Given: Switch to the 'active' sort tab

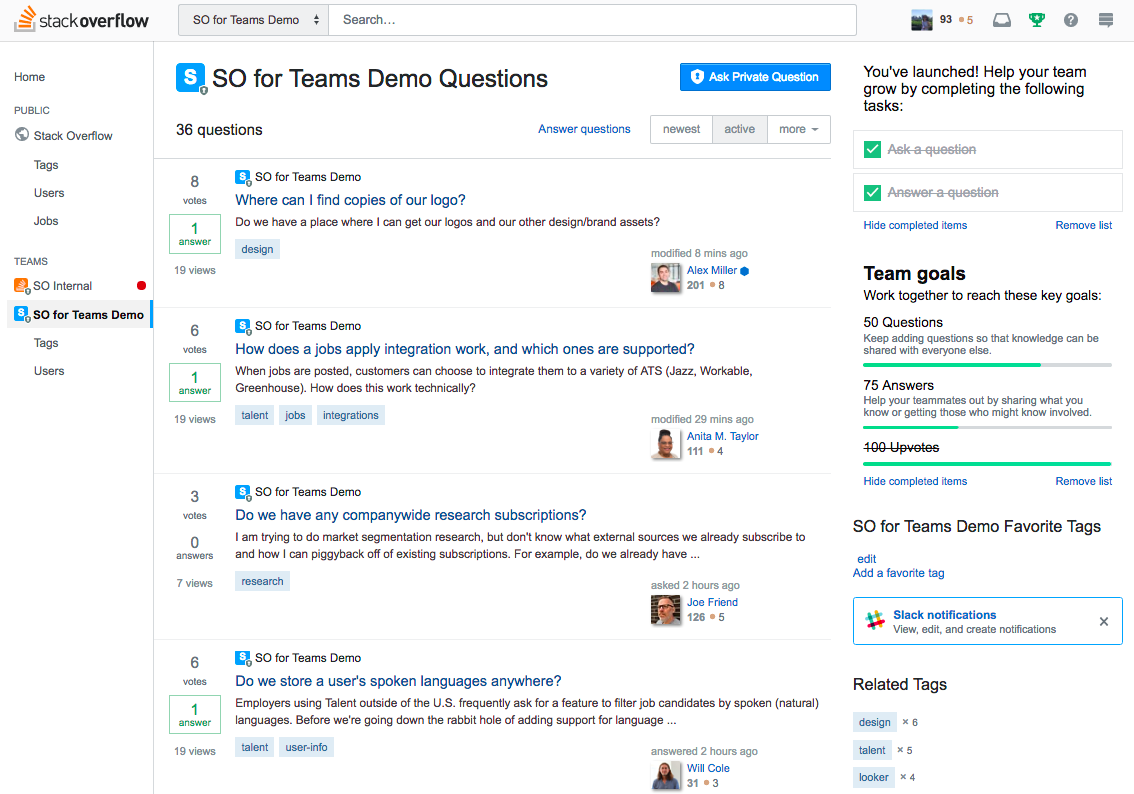Looking at the screenshot, I should 740,129.
